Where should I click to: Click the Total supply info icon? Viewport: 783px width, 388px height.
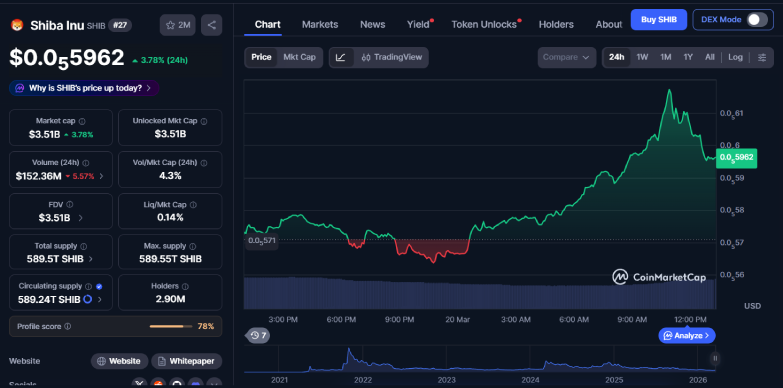pyautogui.click(x=83, y=246)
